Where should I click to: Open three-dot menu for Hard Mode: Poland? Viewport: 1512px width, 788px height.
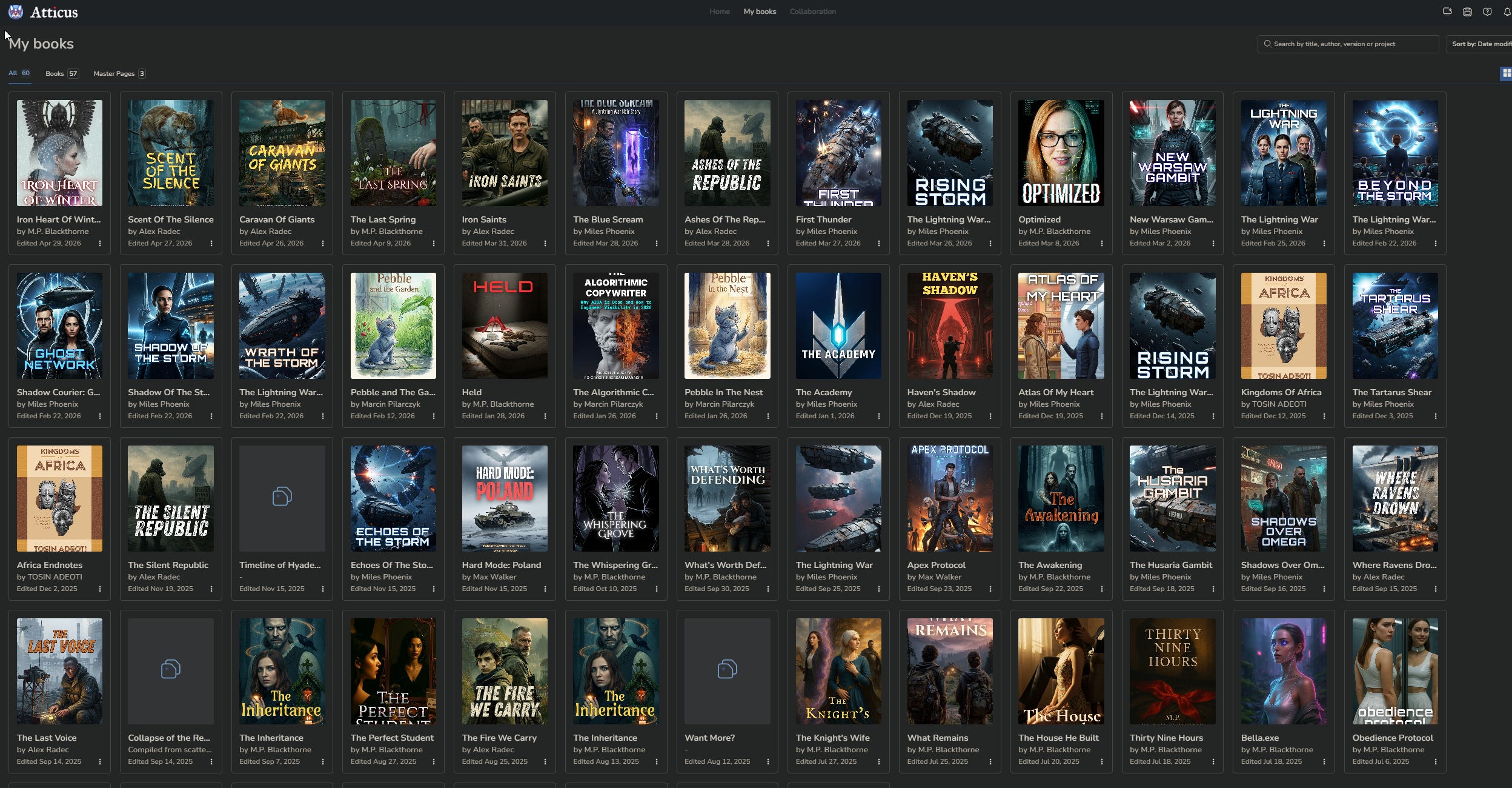545,589
